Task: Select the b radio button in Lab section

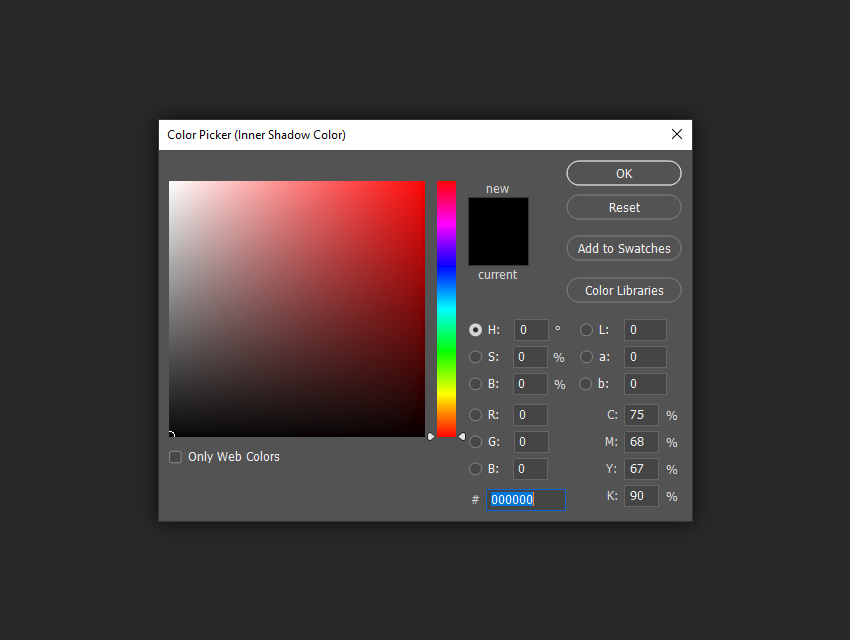Action: (586, 384)
